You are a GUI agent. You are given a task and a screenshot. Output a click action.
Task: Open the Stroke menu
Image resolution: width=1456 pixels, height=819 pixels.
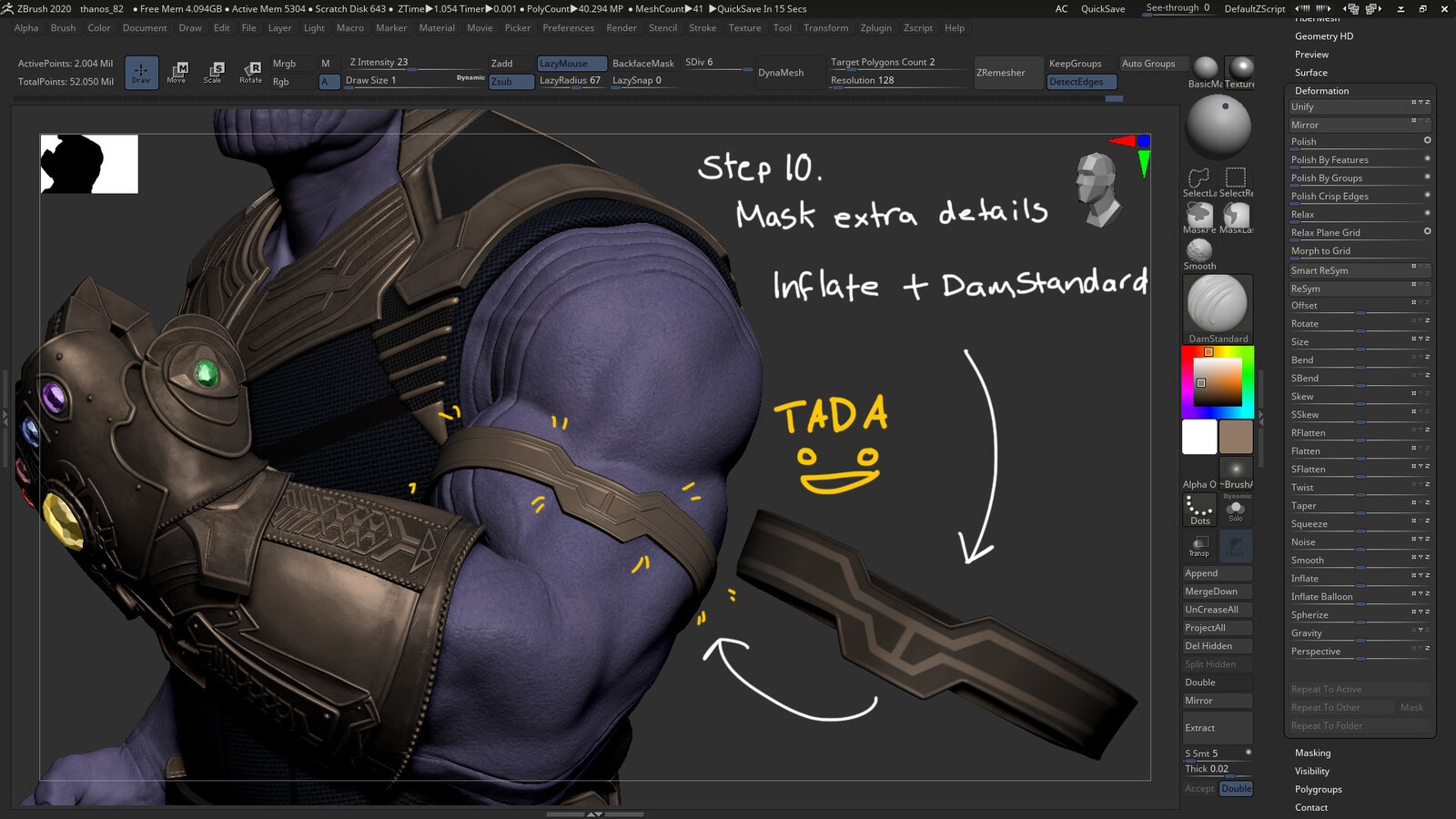tap(703, 28)
